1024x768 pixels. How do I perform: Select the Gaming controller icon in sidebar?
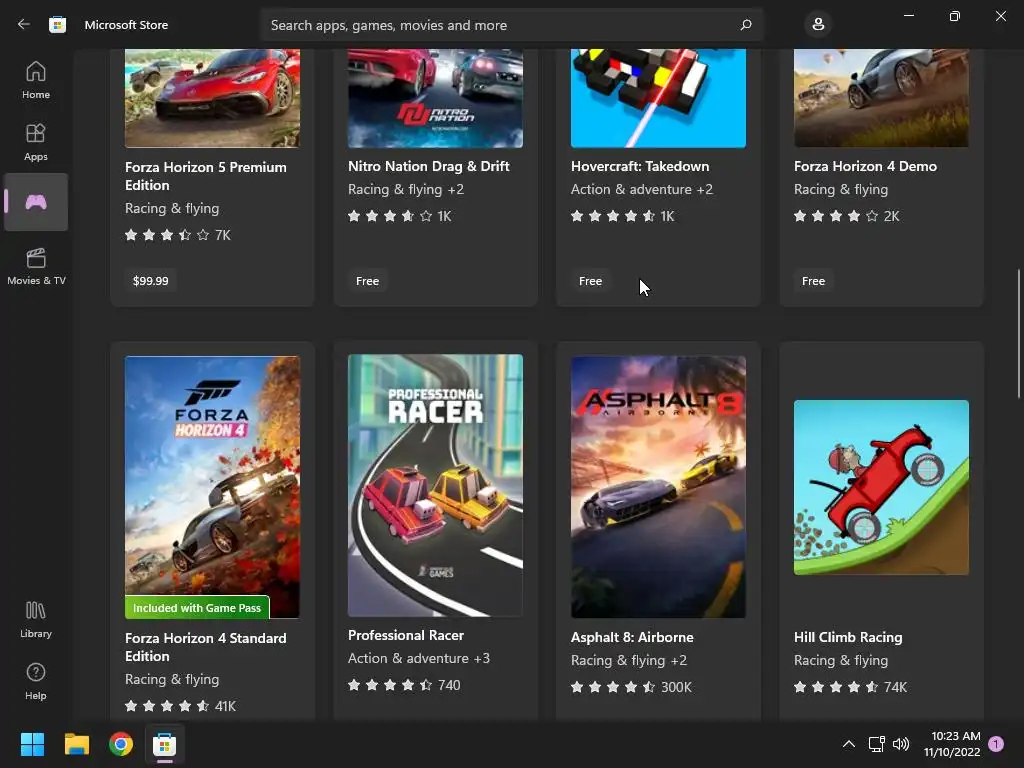pyautogui.click(x=36, y=202)
